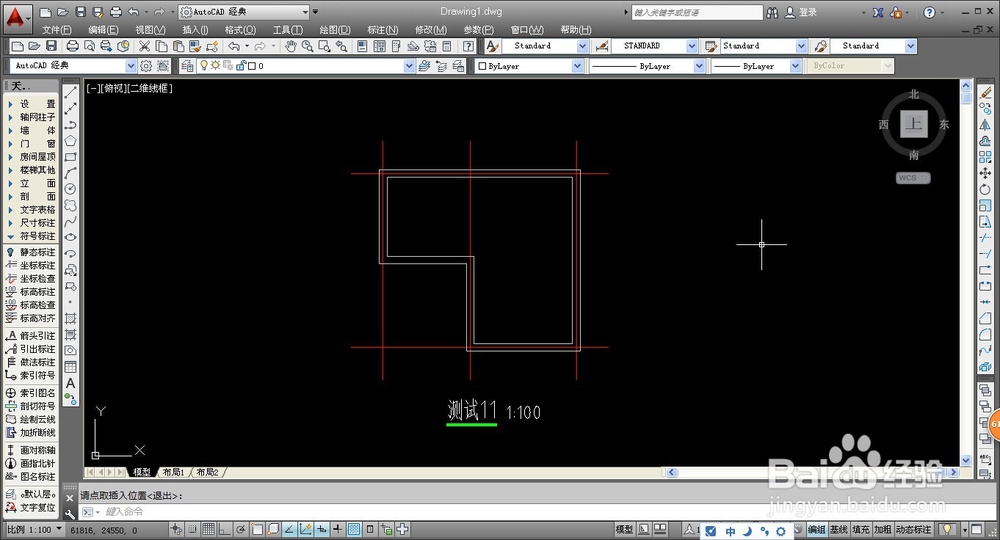
Task: Select the Polygon draw tool
Action: [x=71, y=141]
